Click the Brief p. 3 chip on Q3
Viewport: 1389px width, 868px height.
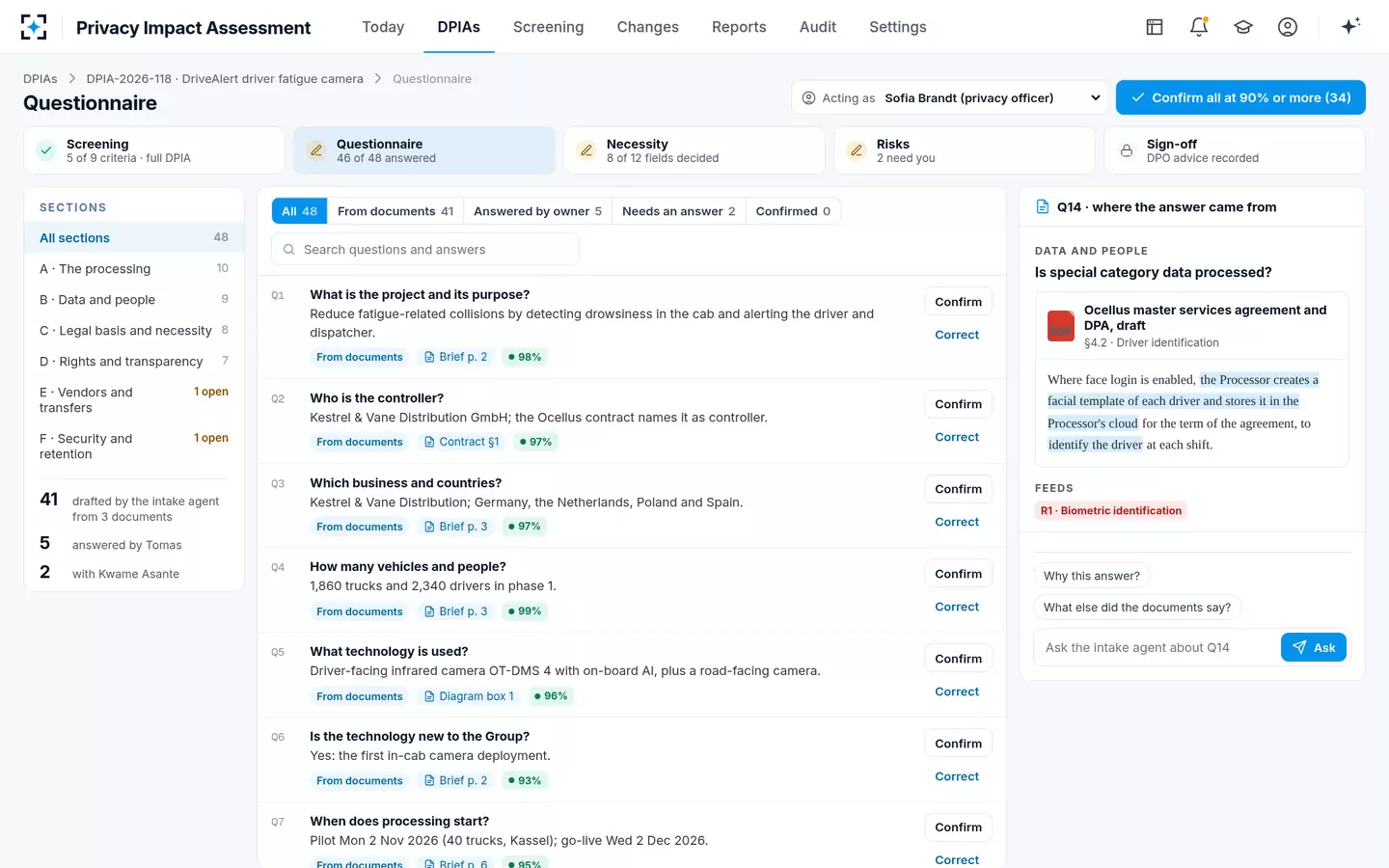coord(456,527)
